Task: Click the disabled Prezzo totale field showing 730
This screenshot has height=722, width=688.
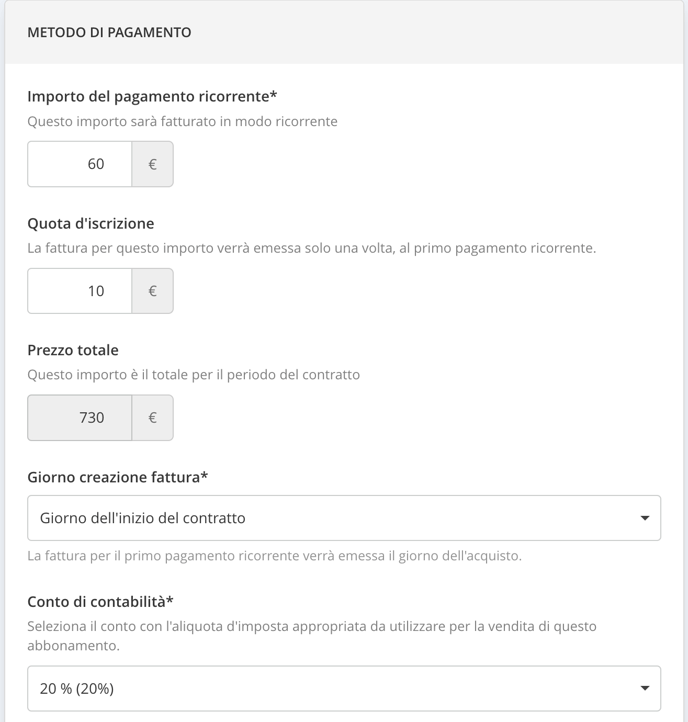Action: point(80,418)
